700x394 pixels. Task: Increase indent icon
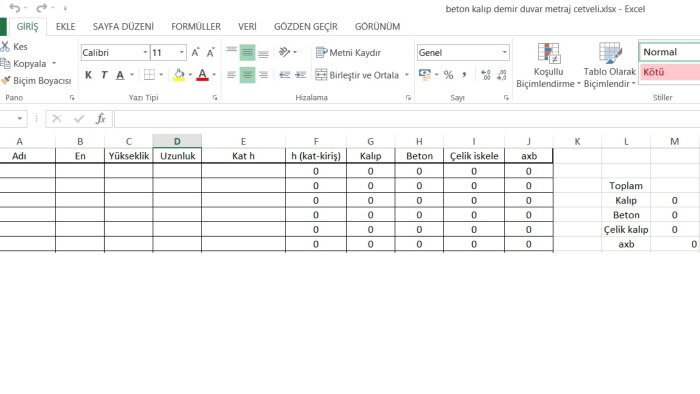tap(300, 75)
